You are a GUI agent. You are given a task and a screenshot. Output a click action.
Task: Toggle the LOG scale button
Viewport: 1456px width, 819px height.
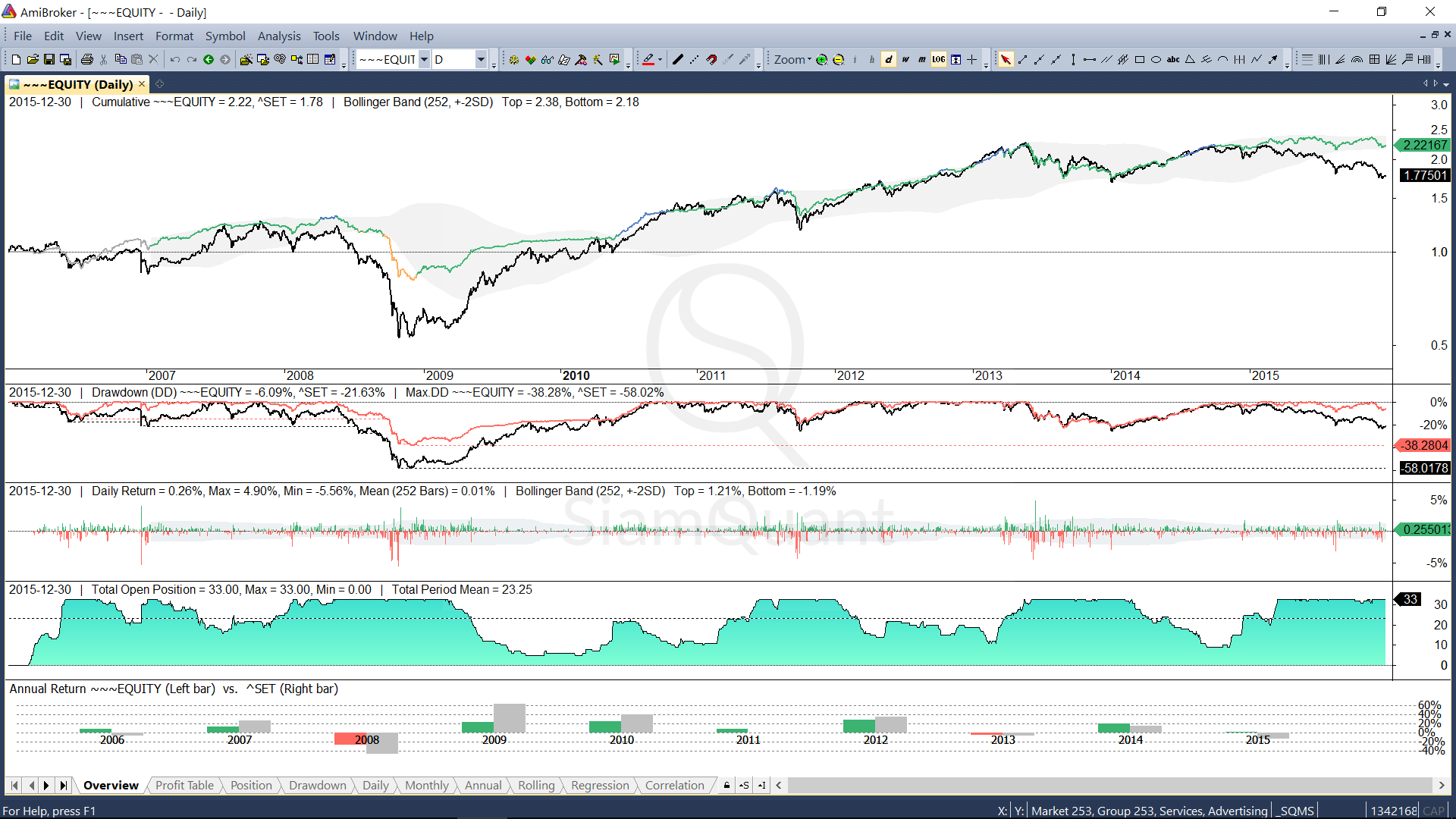[x=939, y=60]
